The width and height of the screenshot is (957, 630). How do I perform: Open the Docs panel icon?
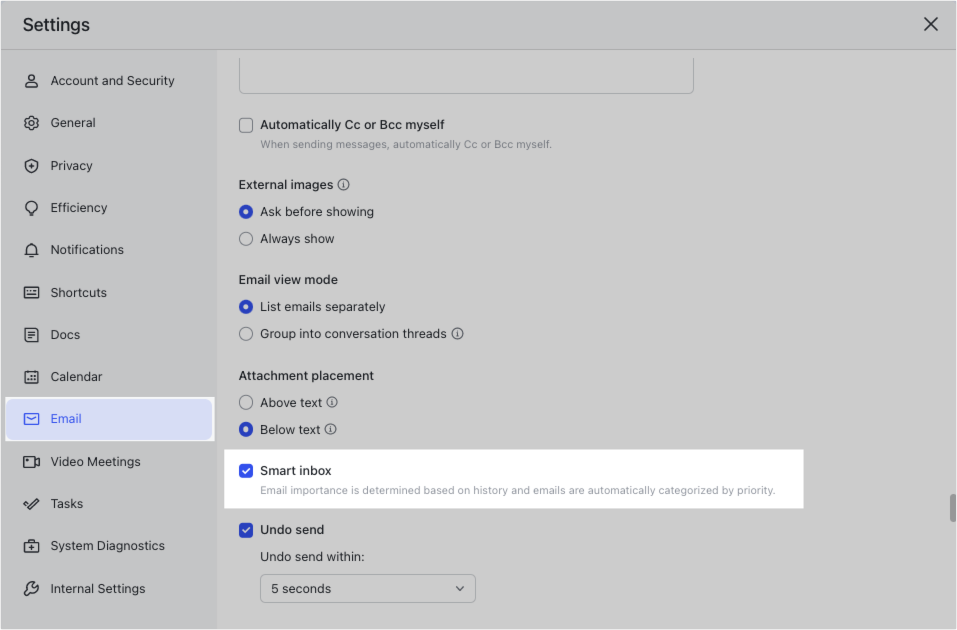point(33,334)
